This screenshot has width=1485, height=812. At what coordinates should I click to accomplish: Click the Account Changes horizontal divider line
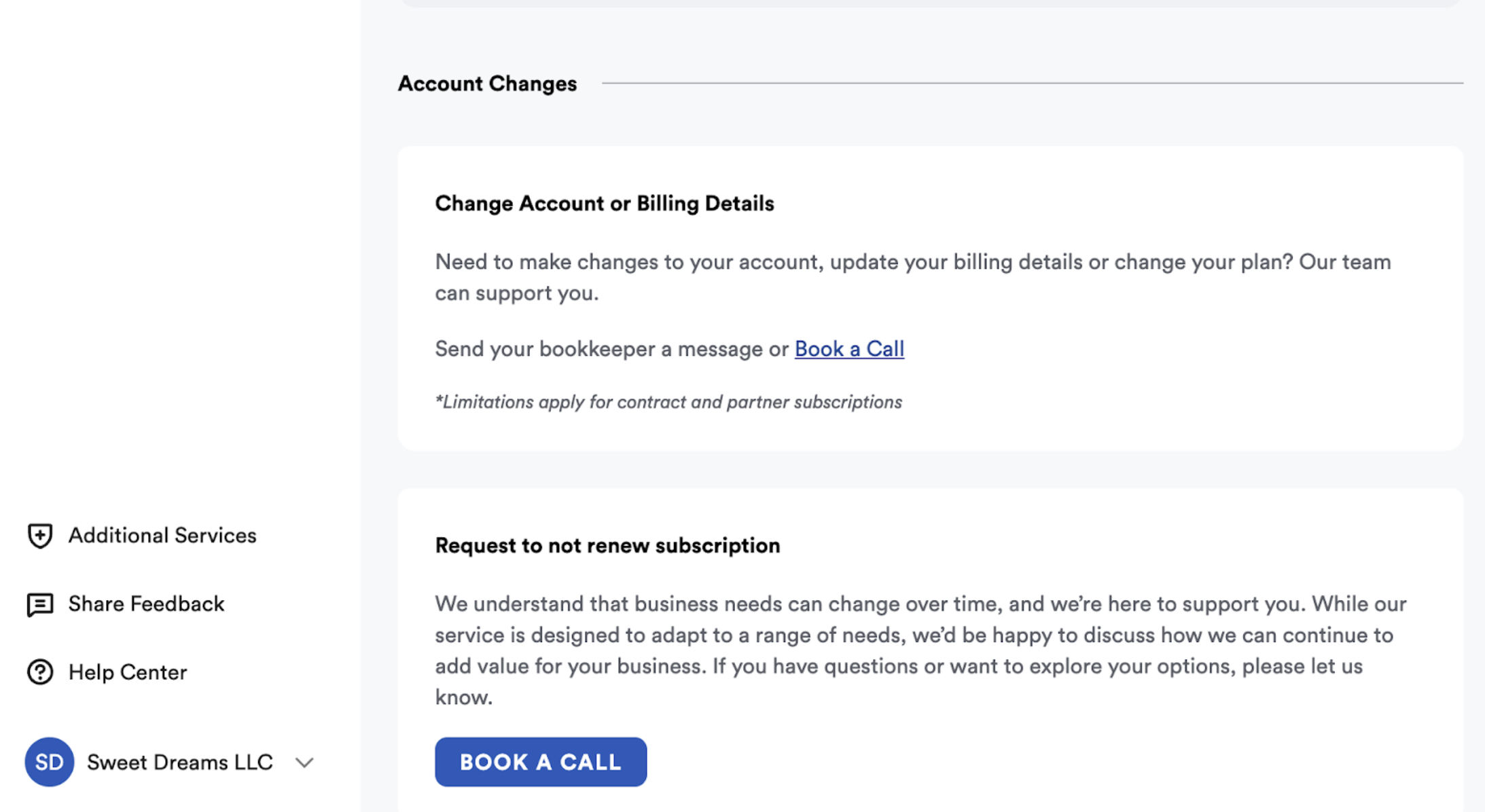[x=1032, y=84]
